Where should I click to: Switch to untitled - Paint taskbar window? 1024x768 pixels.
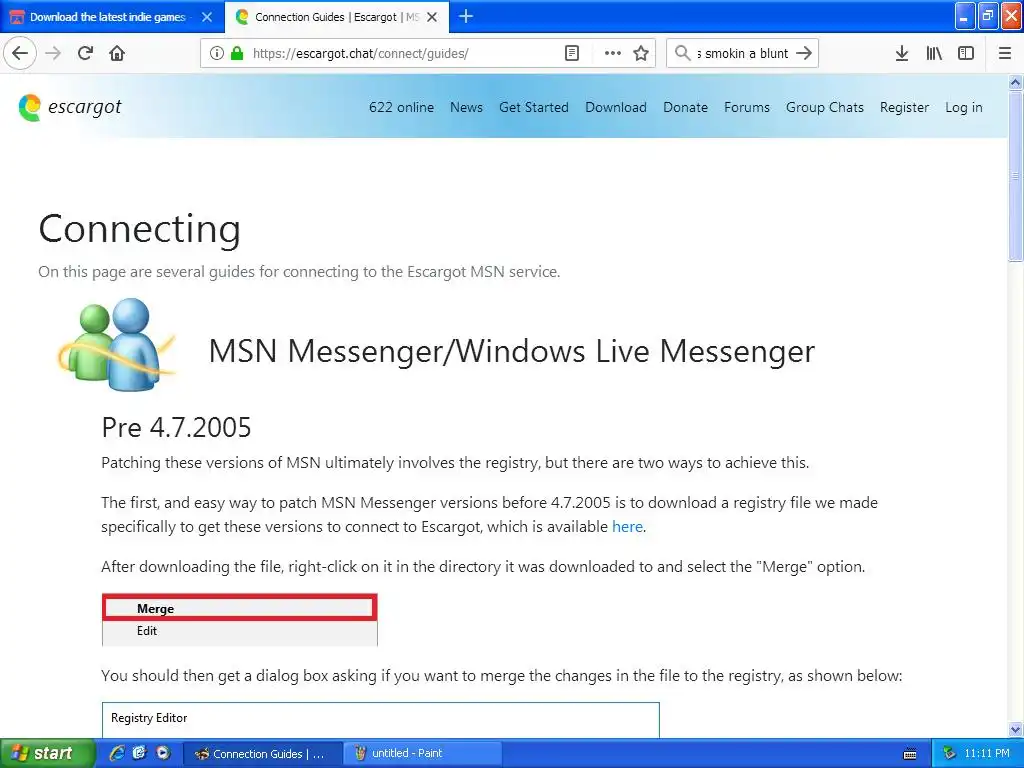tap(421, 753)
